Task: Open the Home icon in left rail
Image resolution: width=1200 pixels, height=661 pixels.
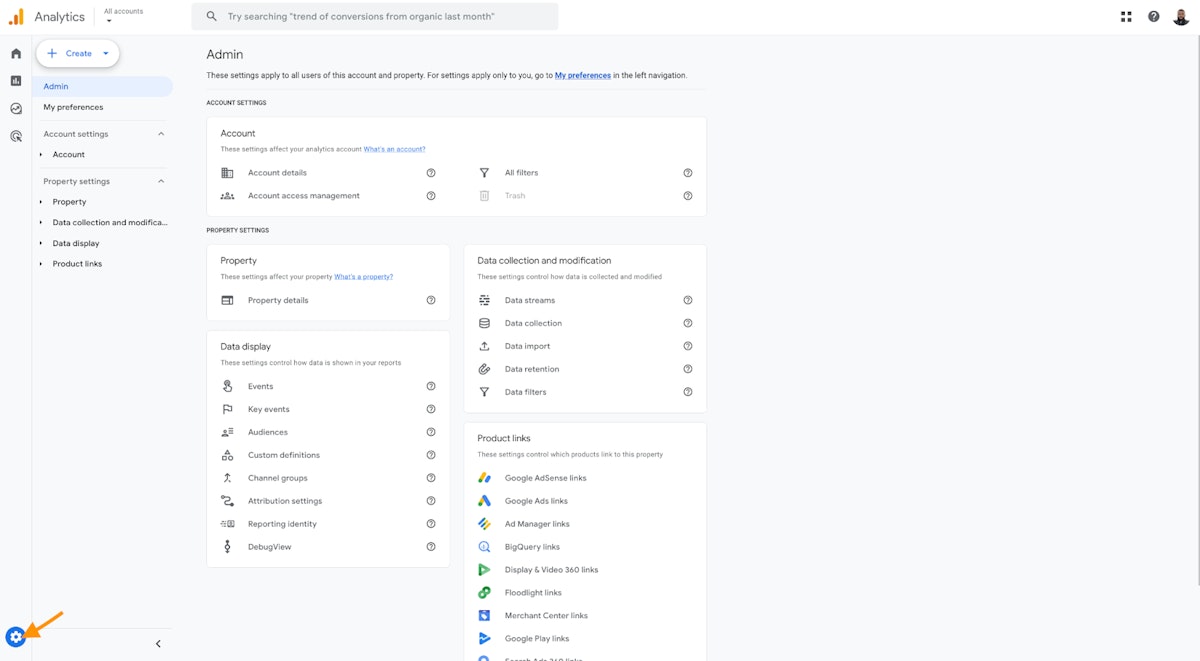Action: 16,54
